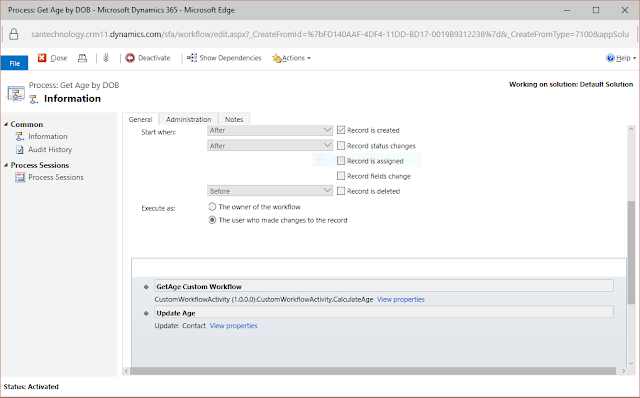Enable the Record fields change checkbox
Image resolution: width=640 pixels, height=398 pixels.
coord(341,176)
